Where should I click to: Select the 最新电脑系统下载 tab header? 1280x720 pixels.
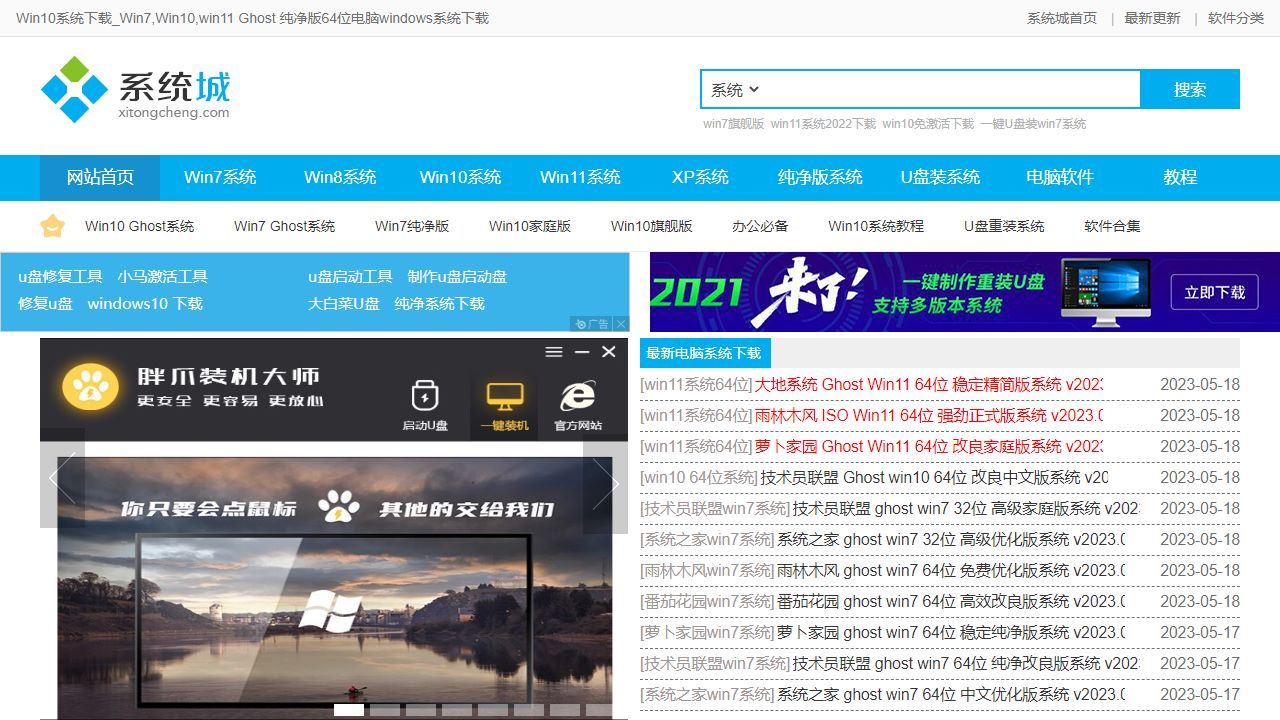(704, 353)
